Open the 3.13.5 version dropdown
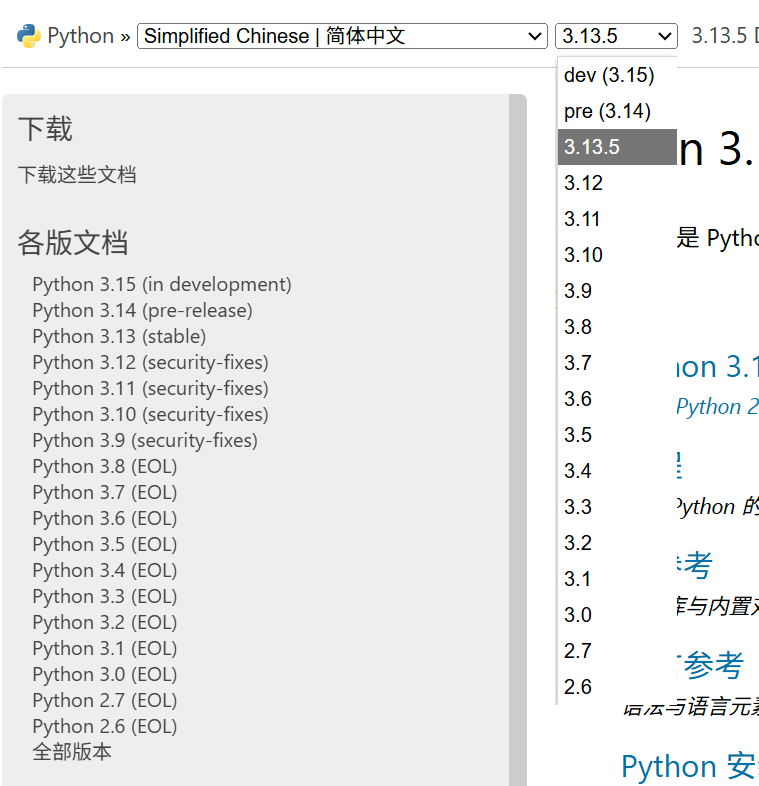Screen dimensions: 759x786 (616, 36)
